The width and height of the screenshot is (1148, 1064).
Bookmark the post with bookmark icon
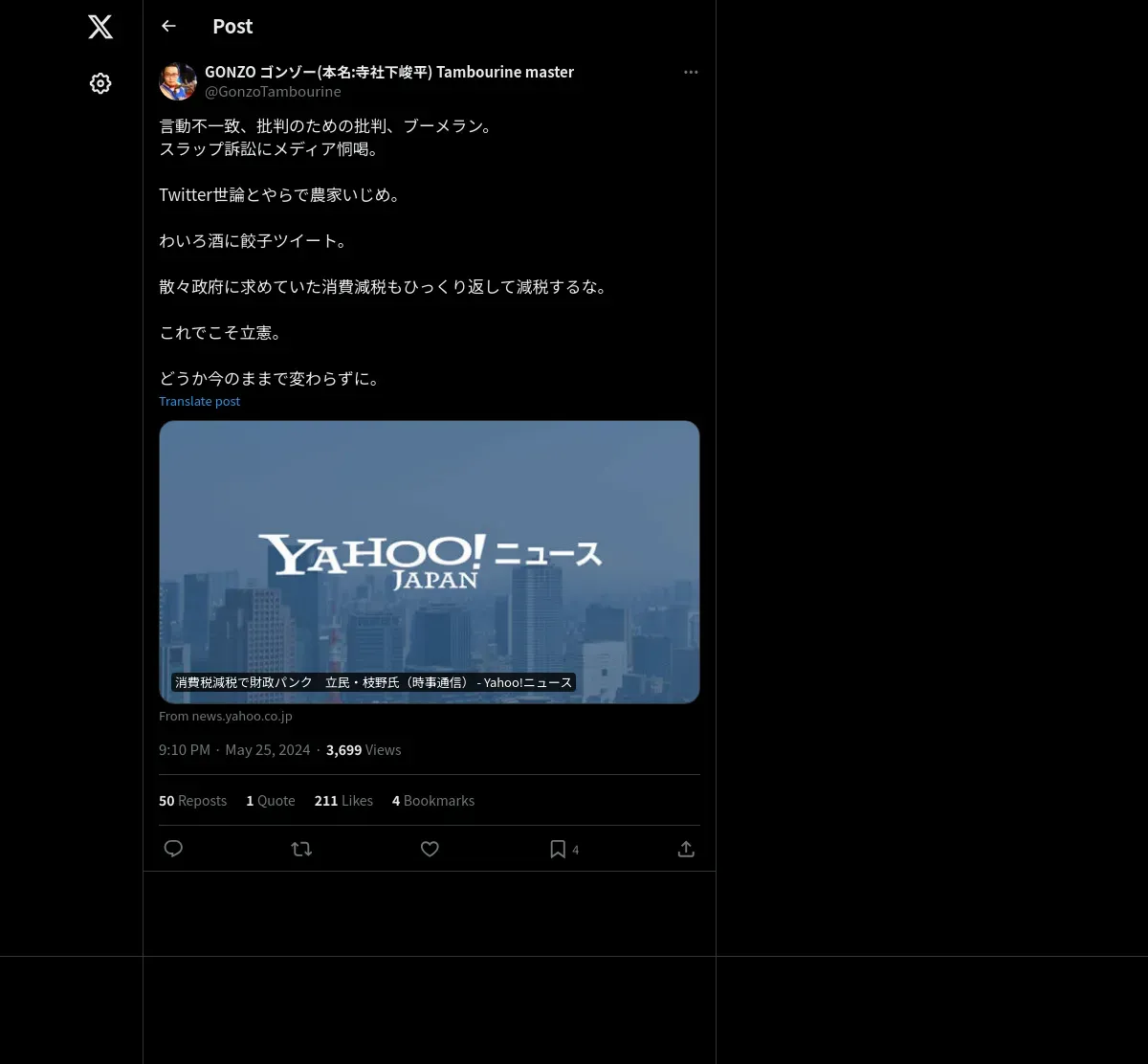click(x=558, y=849)
